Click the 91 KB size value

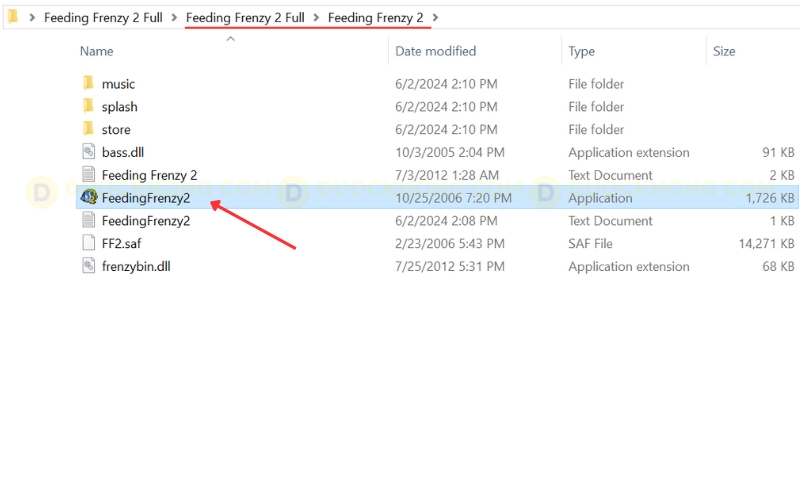778,152
